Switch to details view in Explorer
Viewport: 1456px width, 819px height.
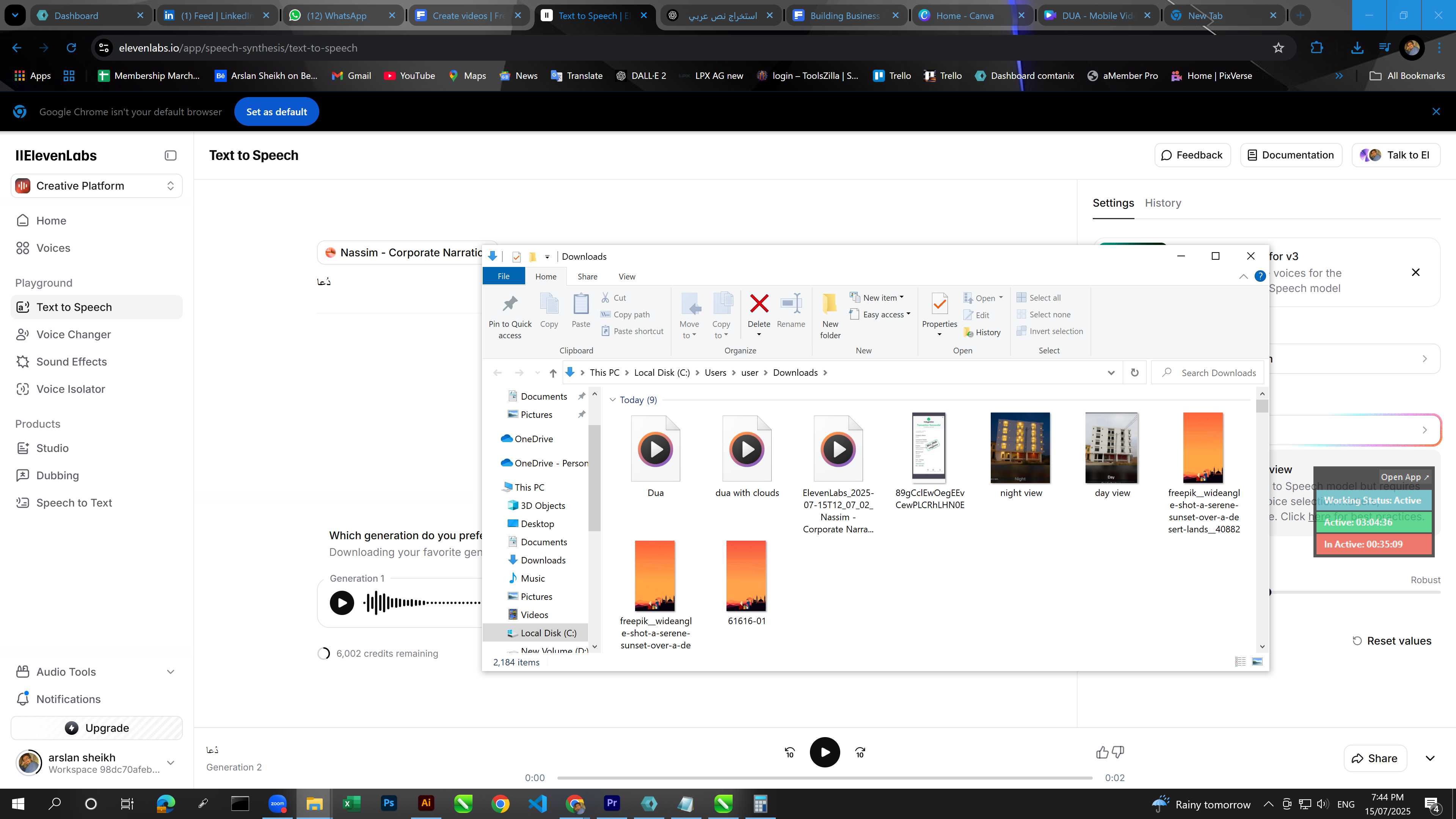[1240, 661]
